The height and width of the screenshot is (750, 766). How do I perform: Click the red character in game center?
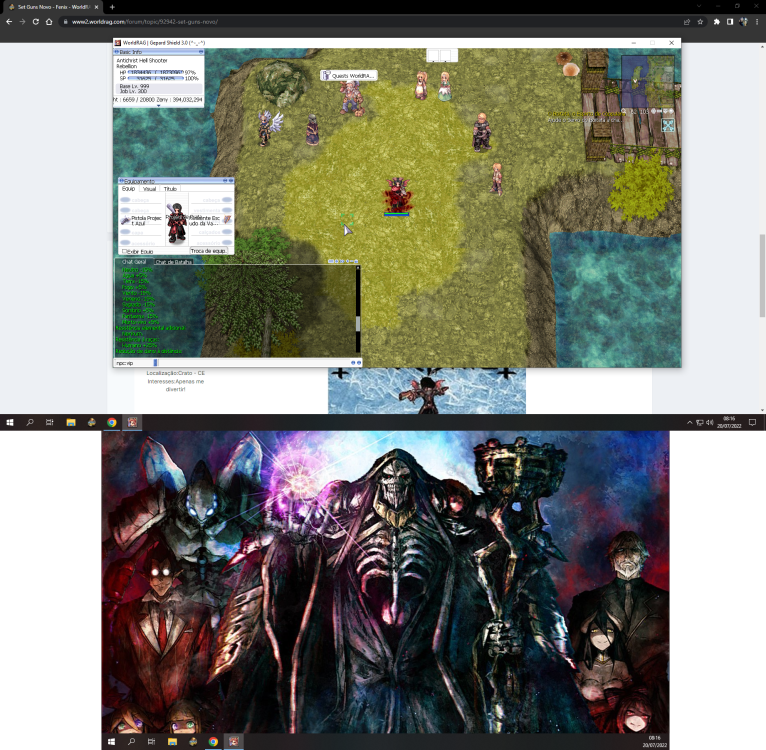tap(398, 194)
